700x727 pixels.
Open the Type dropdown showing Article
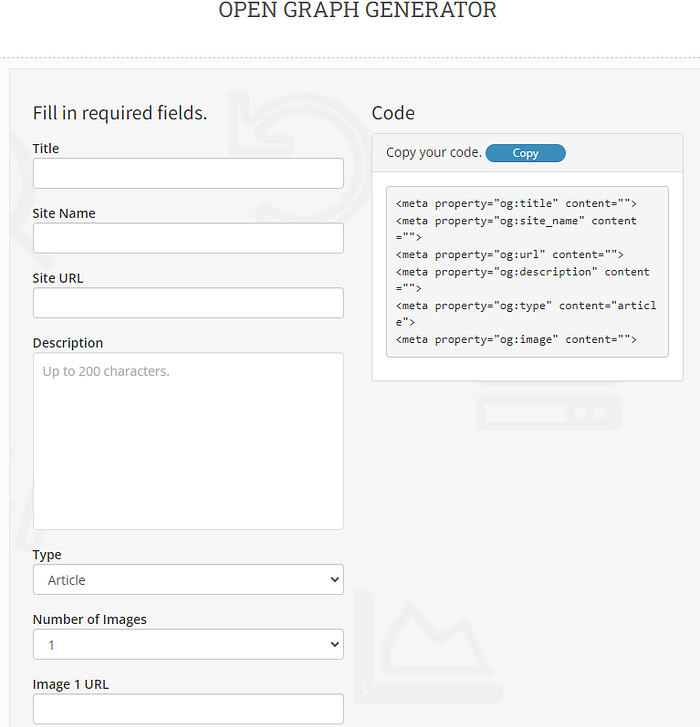click(x=188, y=580)
